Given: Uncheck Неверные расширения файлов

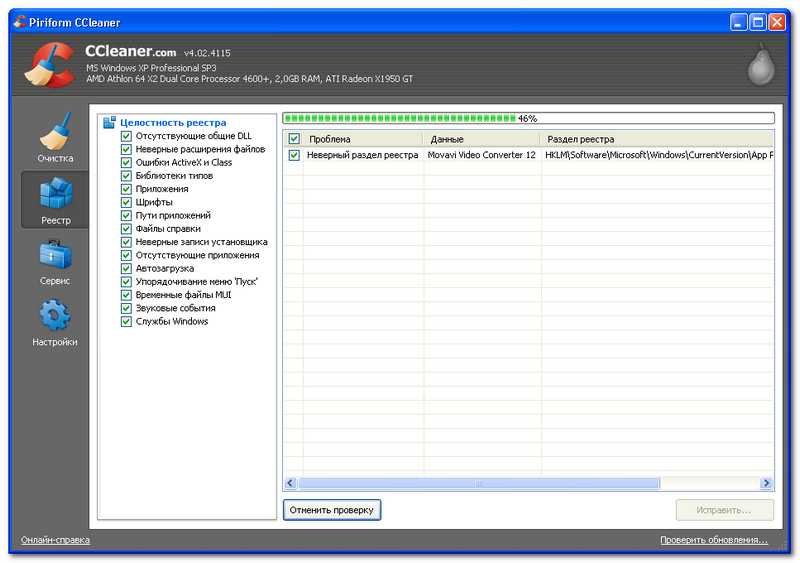Looking at the screenshot, I should pos(126,150).
